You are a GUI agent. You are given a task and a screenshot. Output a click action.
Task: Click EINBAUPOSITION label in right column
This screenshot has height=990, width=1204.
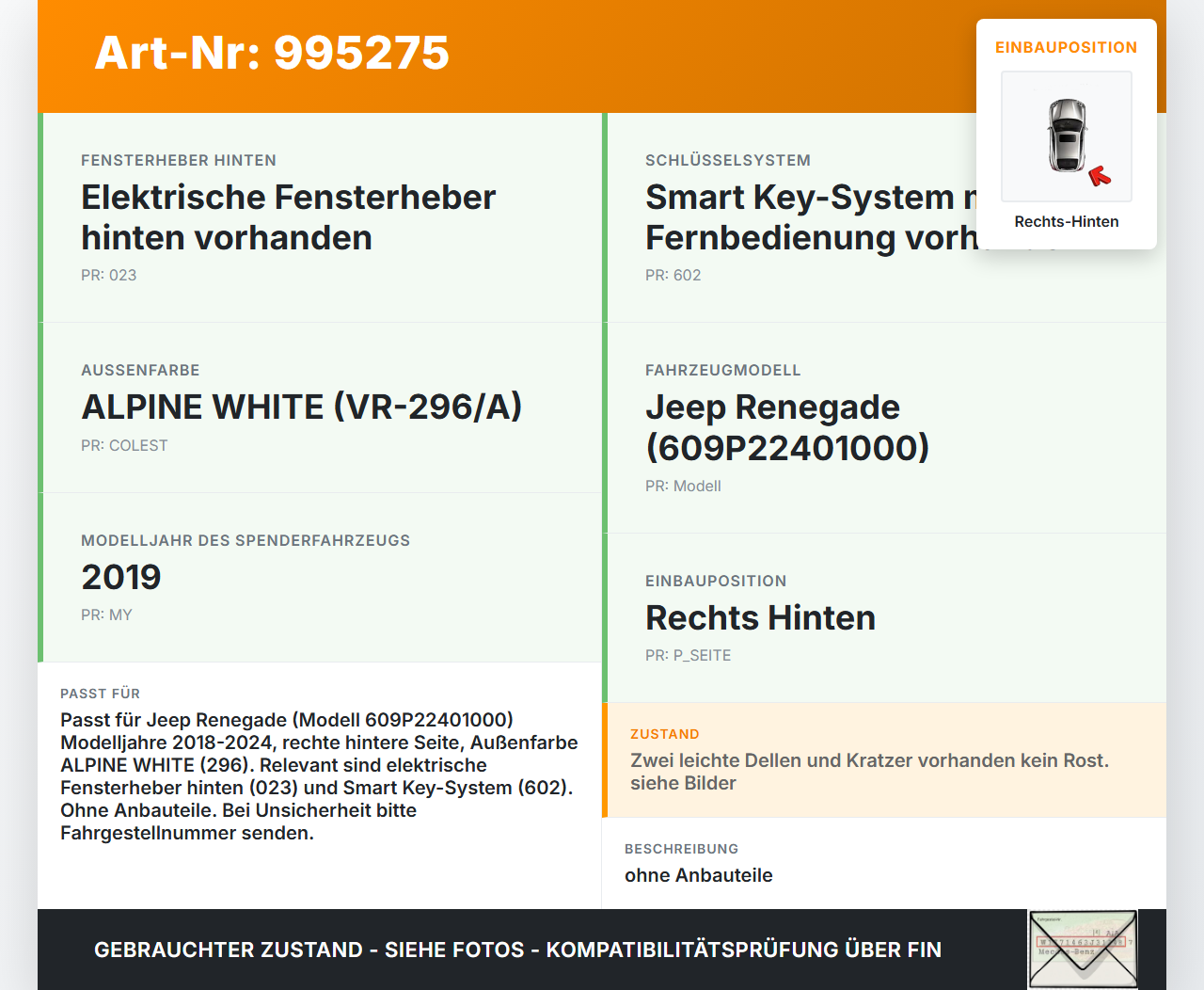716,582
